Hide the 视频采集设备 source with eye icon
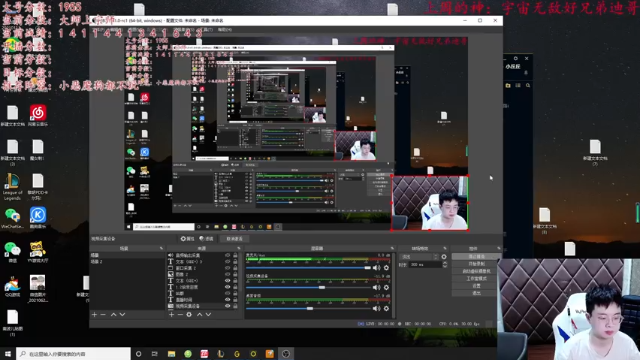This screenshot has width=640, height=360. coord(227,306)
